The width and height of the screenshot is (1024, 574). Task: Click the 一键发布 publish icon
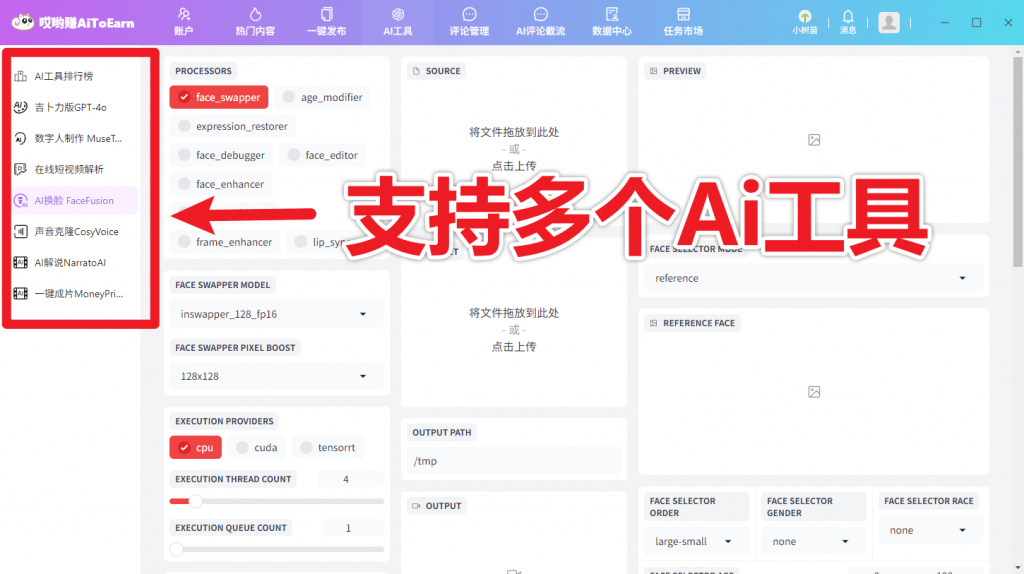[326, 15]
